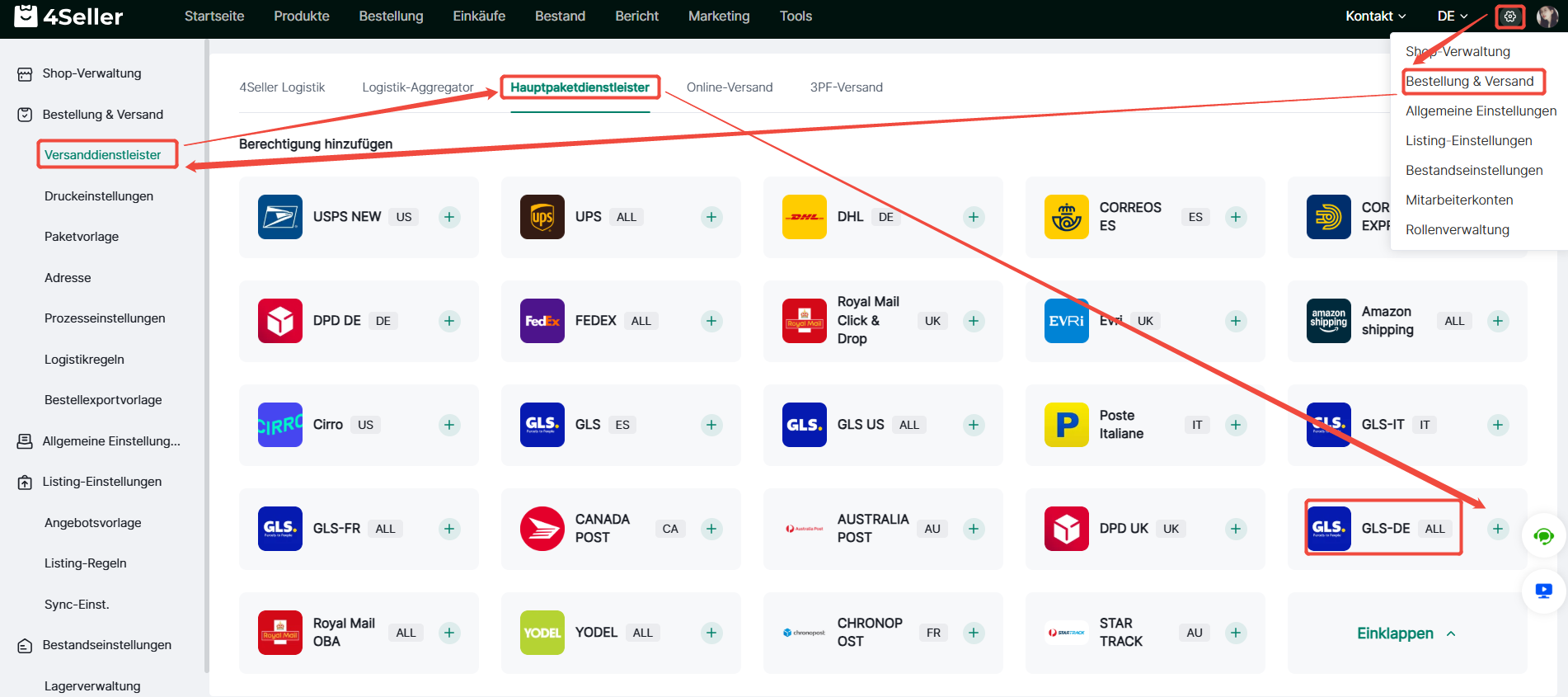The image size is (1568, 697).
Task: Open the green chat support icon
Action: (x=1543, y=537)
